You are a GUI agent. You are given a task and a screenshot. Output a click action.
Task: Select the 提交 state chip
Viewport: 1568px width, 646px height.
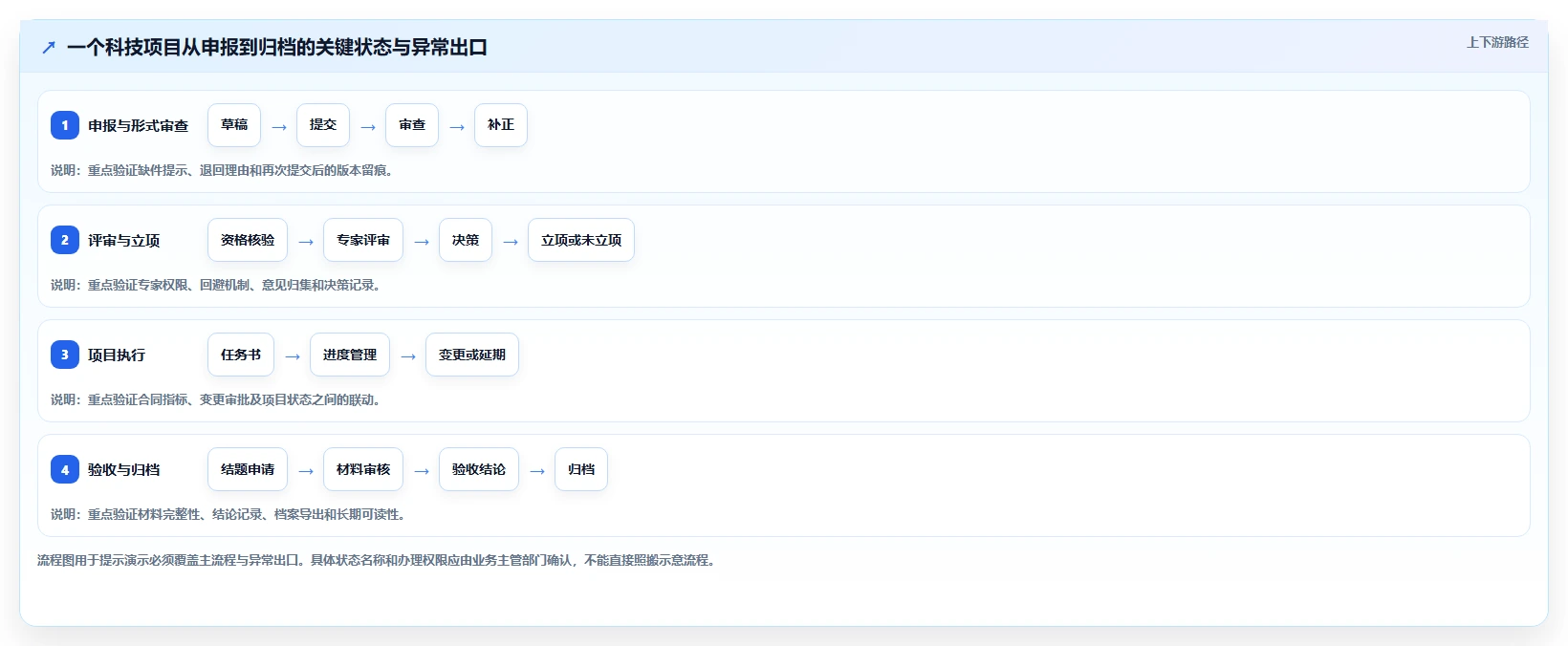323,125
